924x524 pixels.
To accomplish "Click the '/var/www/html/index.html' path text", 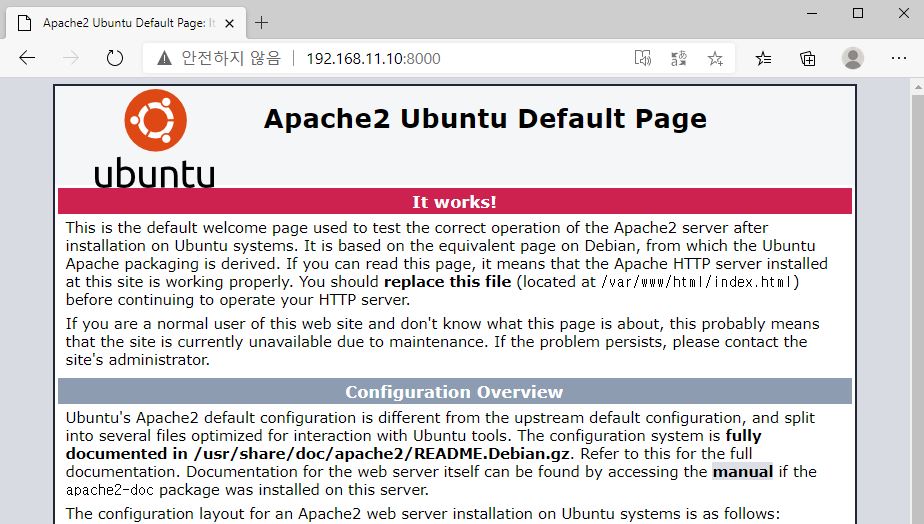I will [x=697, y=282].
